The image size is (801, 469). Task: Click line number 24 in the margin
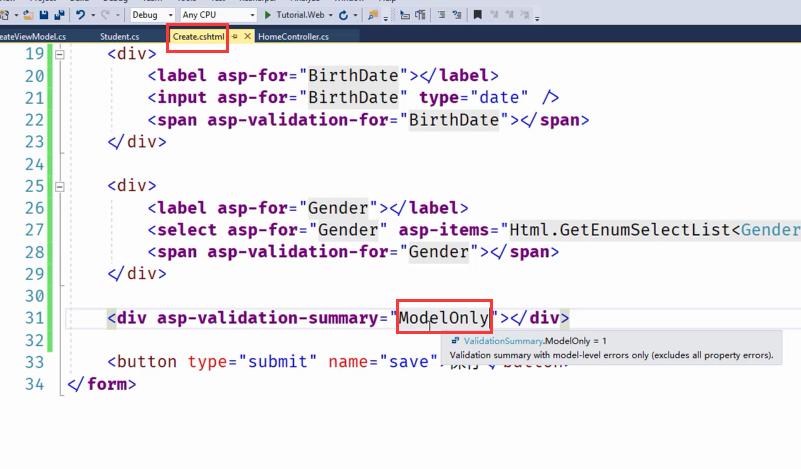point(34,165)
